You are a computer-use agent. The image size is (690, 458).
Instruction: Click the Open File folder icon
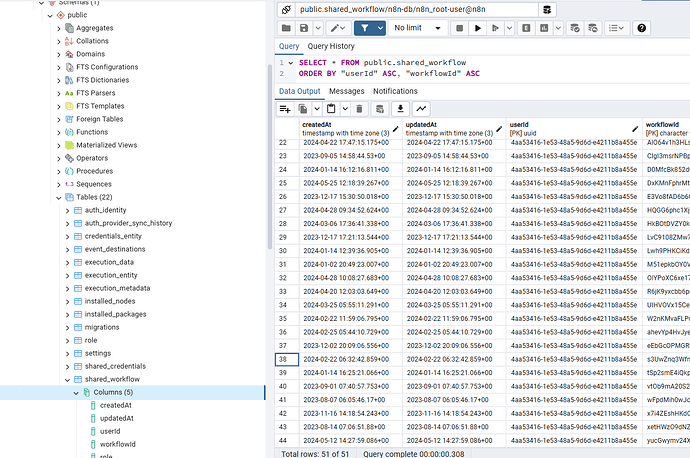286,28
